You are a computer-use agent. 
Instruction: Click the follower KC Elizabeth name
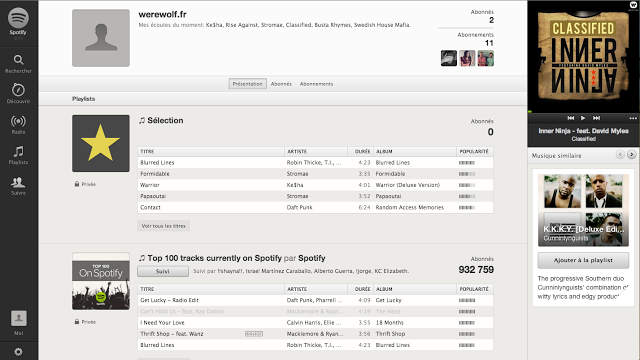[x=391, y=271]
